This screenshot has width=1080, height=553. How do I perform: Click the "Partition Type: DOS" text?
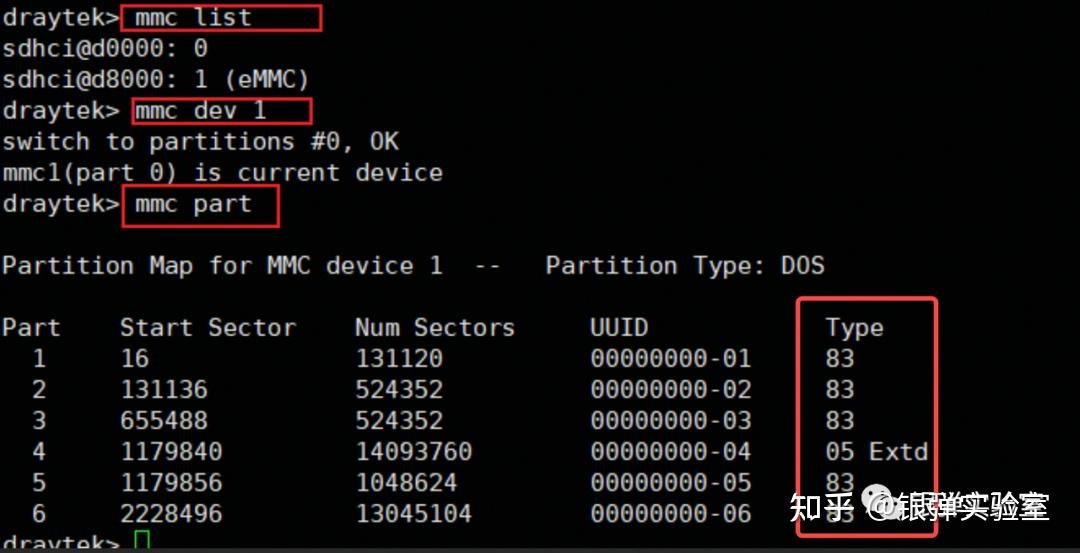pyautogui.click(x=685, y=266)
